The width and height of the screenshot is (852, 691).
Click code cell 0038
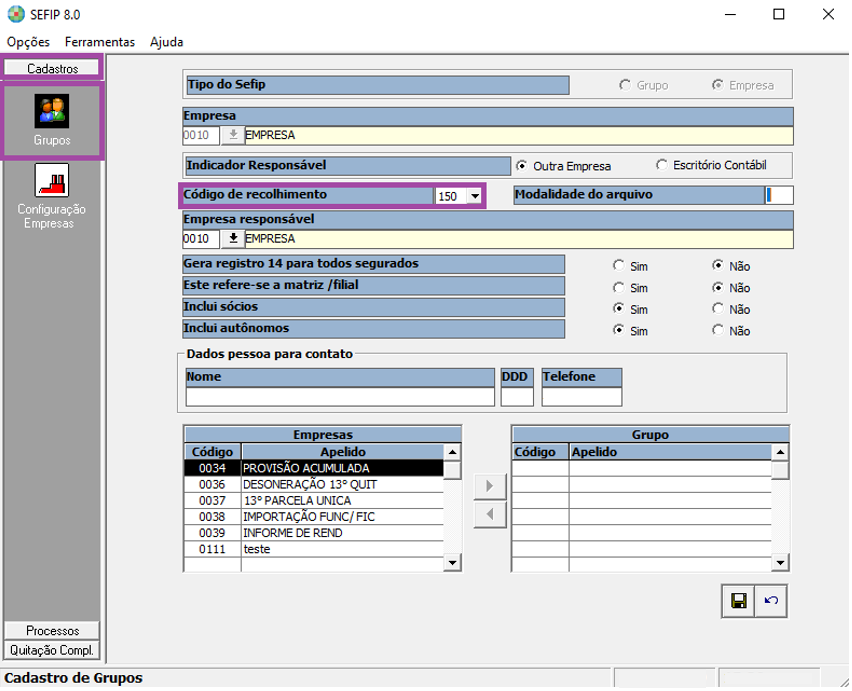212,517
